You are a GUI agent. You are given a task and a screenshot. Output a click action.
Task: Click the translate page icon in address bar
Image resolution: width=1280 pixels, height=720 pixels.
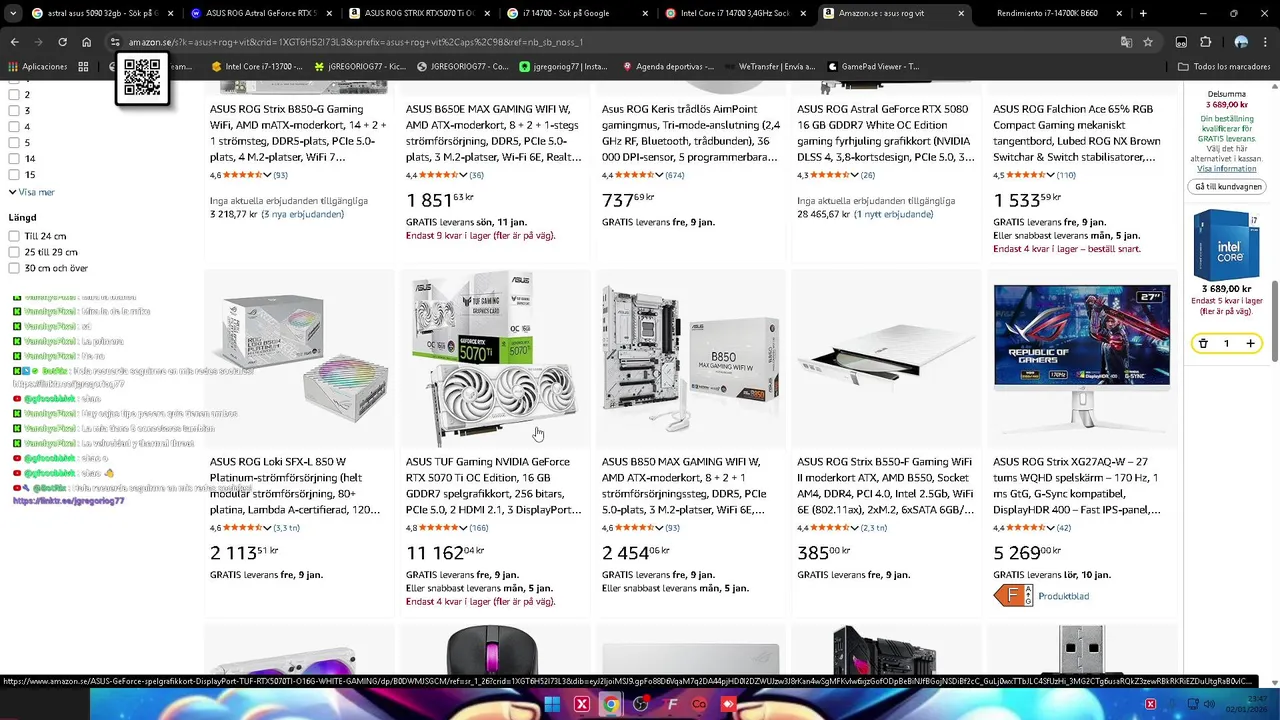(1126, 42)
